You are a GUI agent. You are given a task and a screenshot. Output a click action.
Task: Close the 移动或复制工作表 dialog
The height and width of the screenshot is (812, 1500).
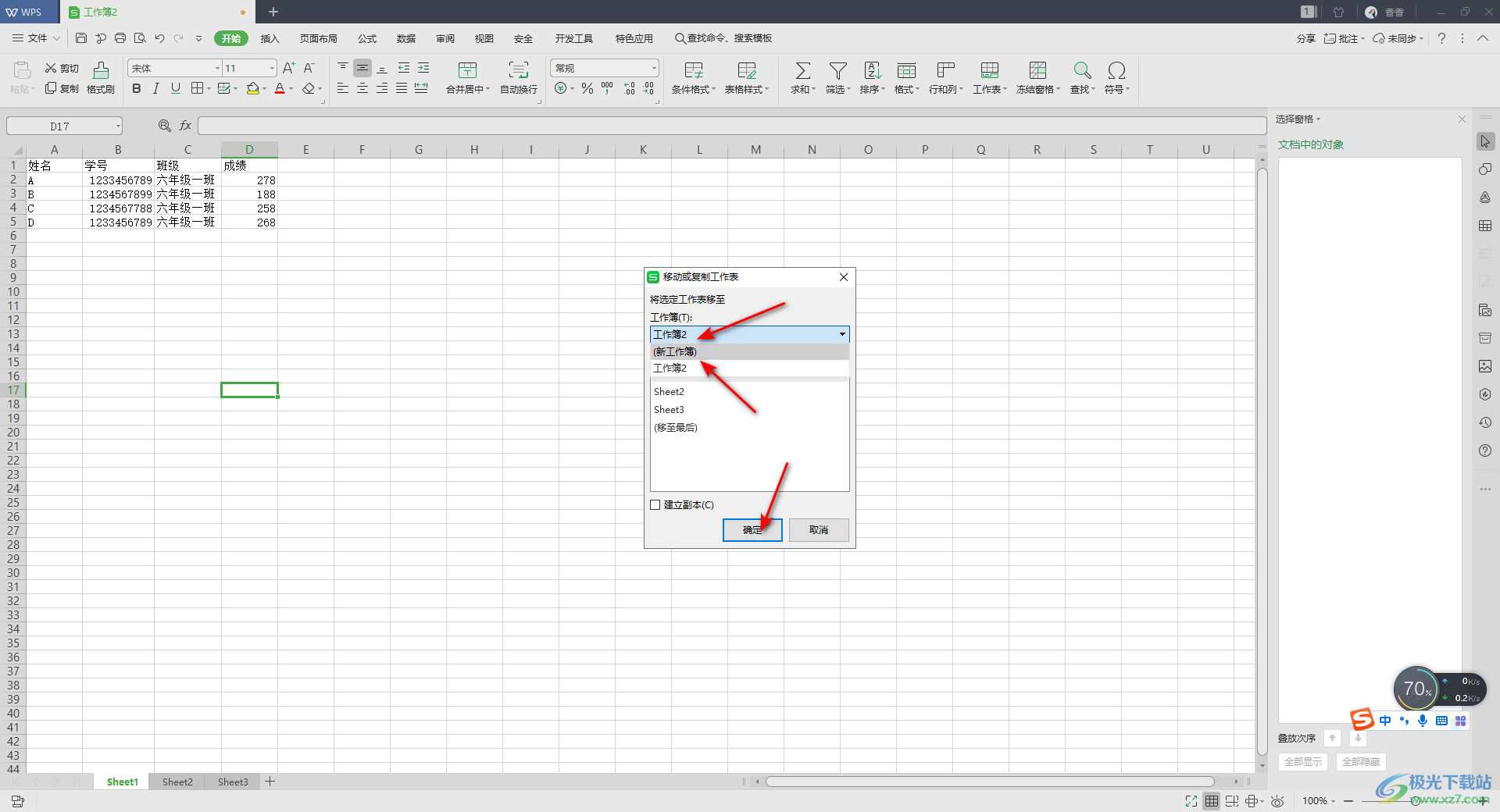point(844,277)
